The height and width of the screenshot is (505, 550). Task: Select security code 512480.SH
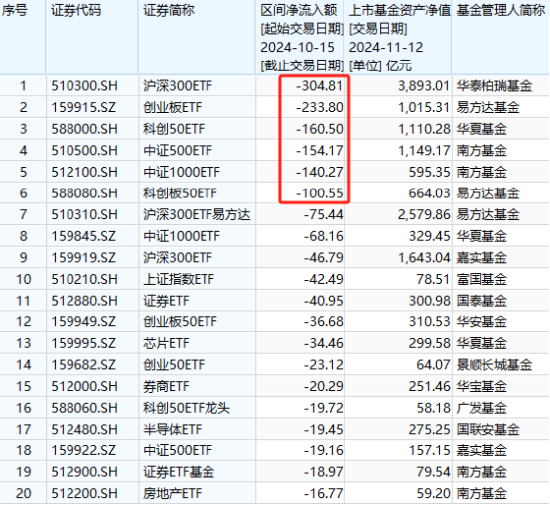click(84, 430)
